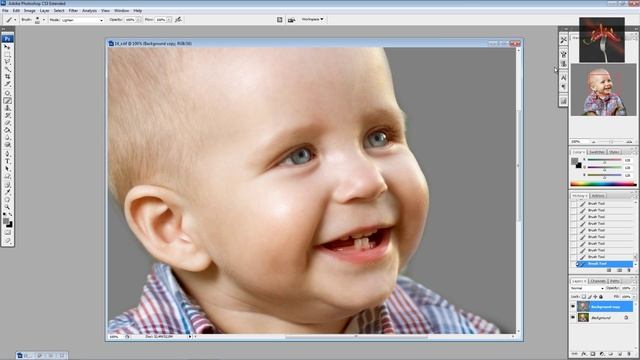Toggle lock all in Layers panel
Image resolution: width=640 pixels, height=360 pixels.
601,297
